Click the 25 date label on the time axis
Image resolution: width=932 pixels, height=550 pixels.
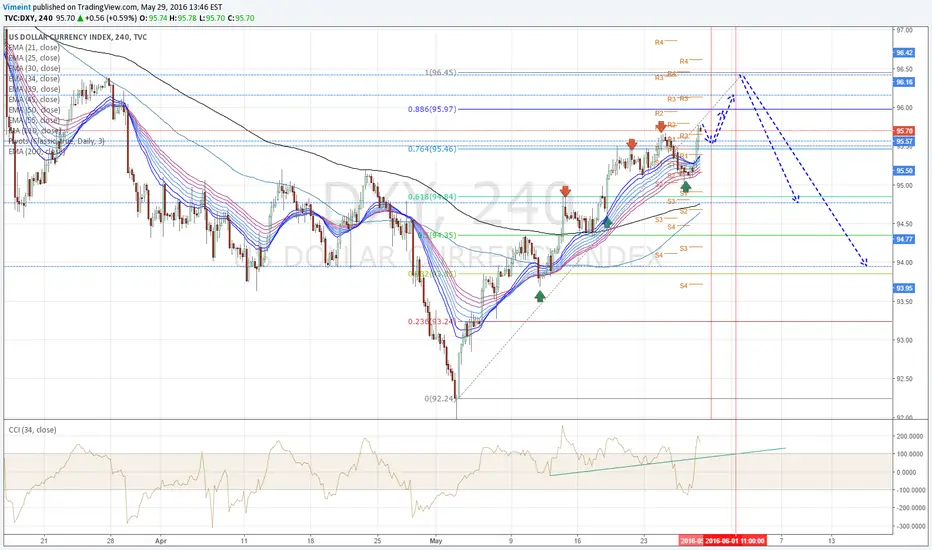tap(377, 541)
